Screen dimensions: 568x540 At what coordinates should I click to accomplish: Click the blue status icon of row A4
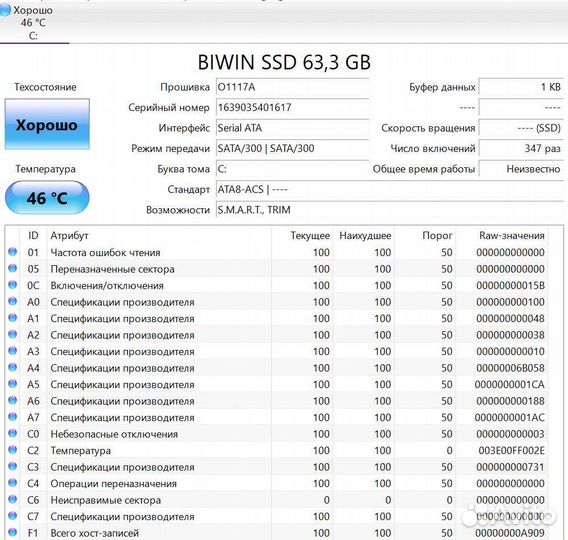13,367
